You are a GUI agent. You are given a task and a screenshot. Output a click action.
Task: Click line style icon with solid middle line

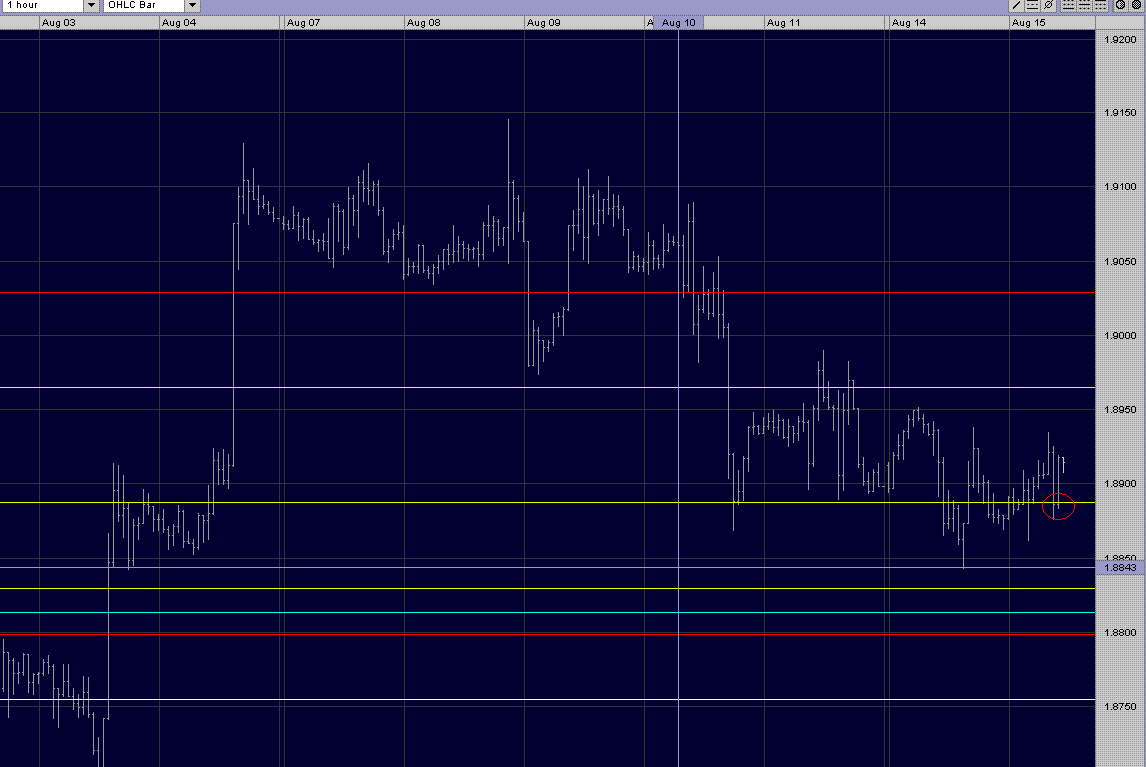1085,5
